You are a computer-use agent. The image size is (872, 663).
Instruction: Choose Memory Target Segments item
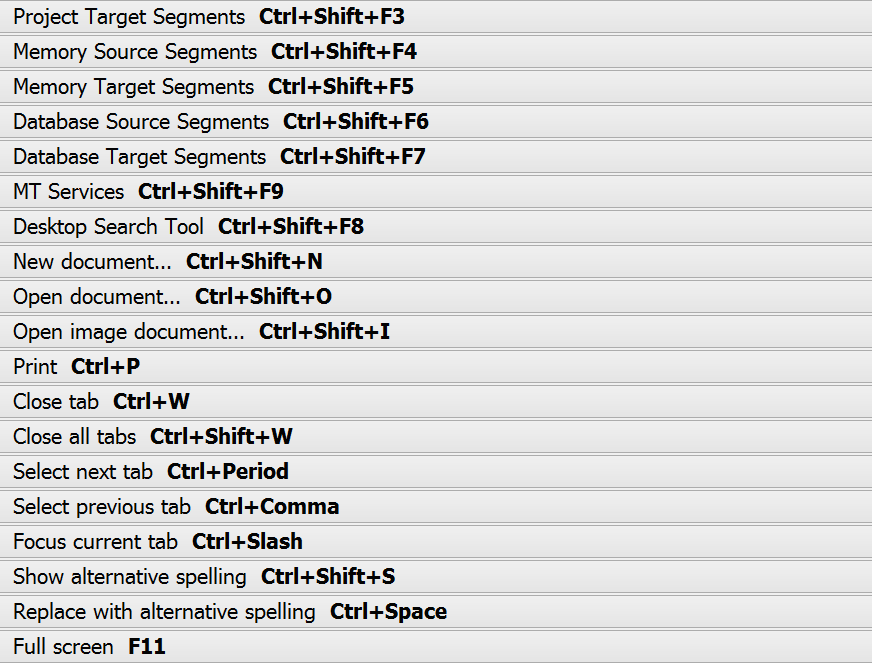coord(134,87)
